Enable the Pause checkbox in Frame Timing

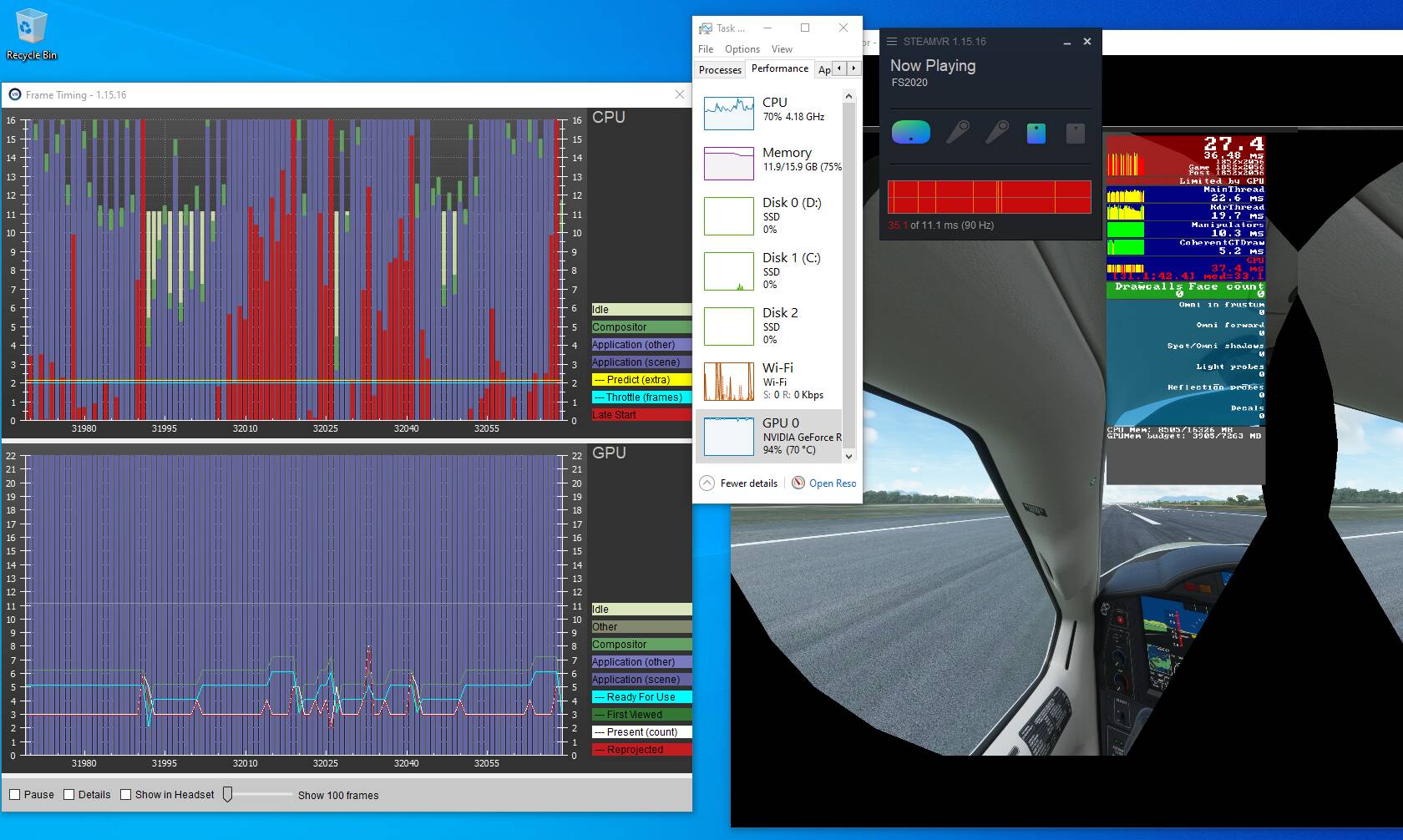coord(14,795)
